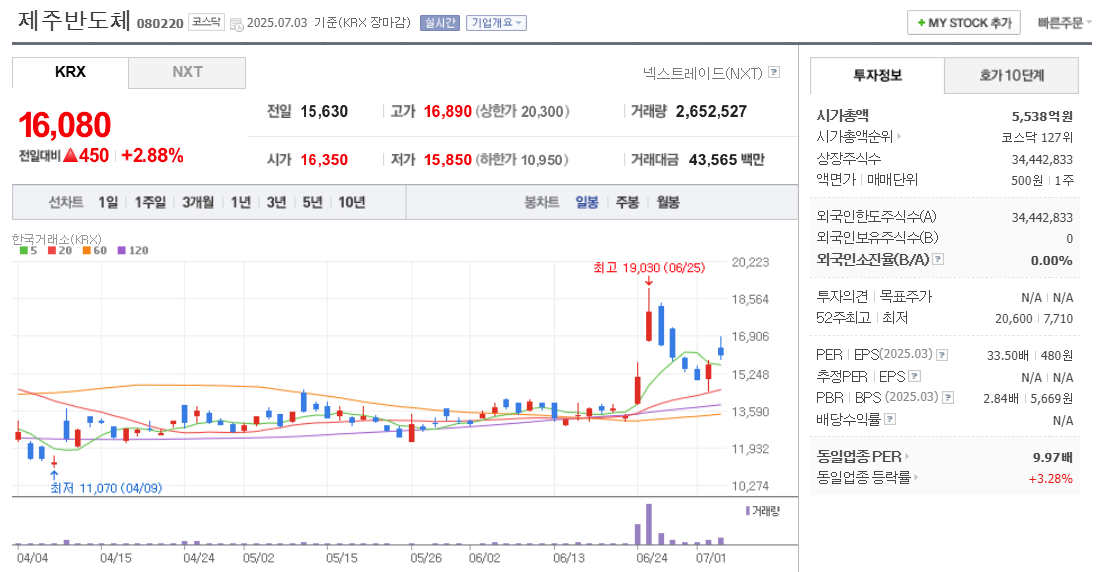The height and width of the screenshot is (572, 1099).
Task: Click the orange 60-day moving average legend
Action: 95,250
